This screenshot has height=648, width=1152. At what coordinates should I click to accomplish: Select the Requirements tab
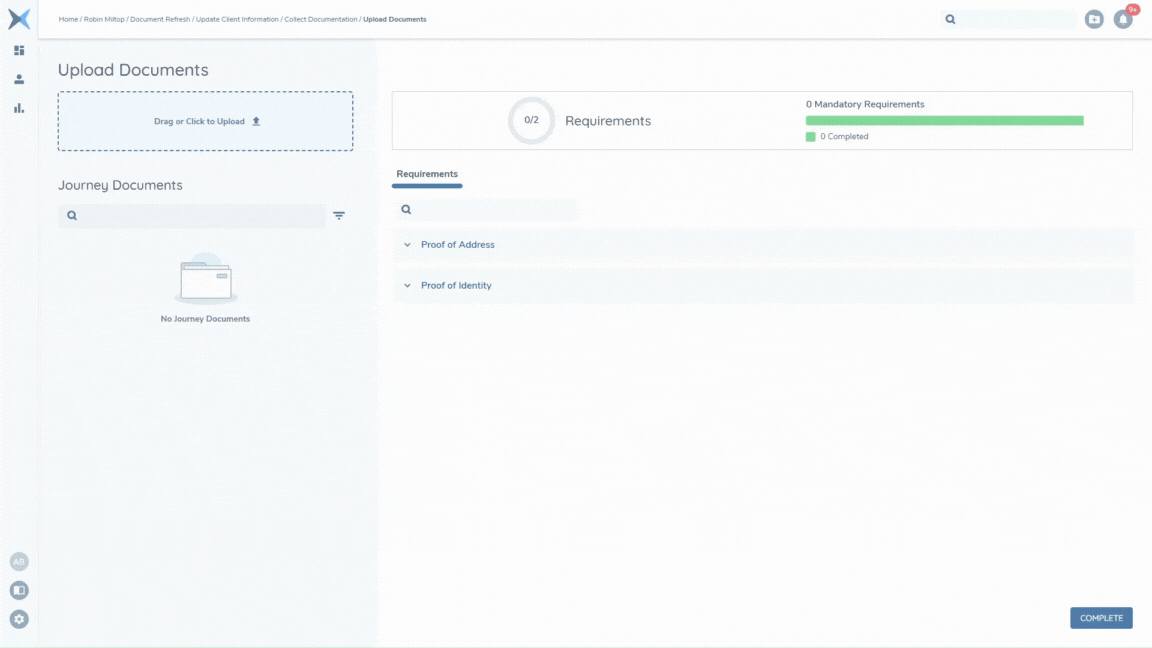(427, 174)
